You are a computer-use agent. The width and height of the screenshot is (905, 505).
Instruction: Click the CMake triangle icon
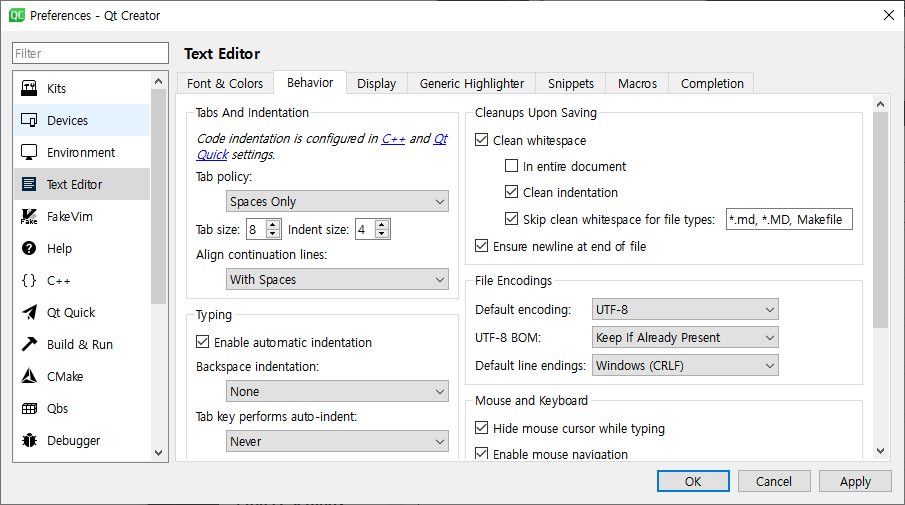[29, 376]
